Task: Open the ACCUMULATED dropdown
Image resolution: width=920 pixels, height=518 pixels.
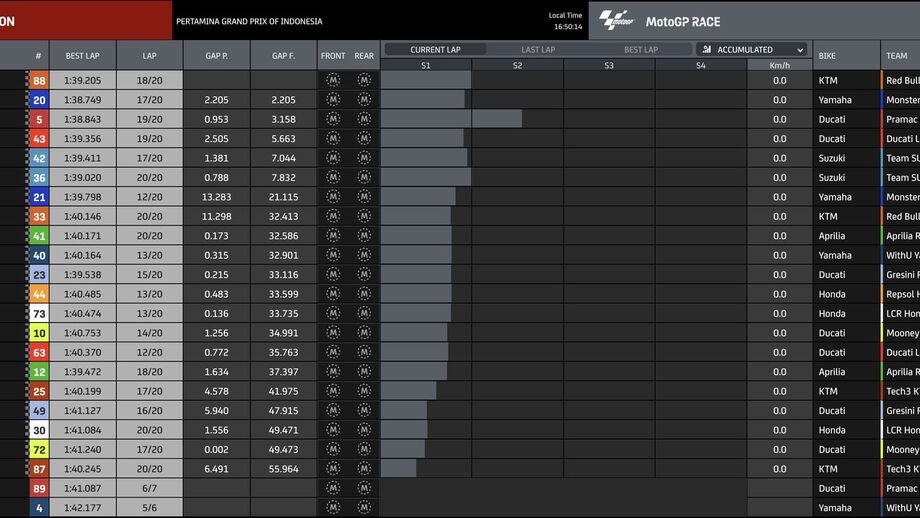Action: coord(752,49)
